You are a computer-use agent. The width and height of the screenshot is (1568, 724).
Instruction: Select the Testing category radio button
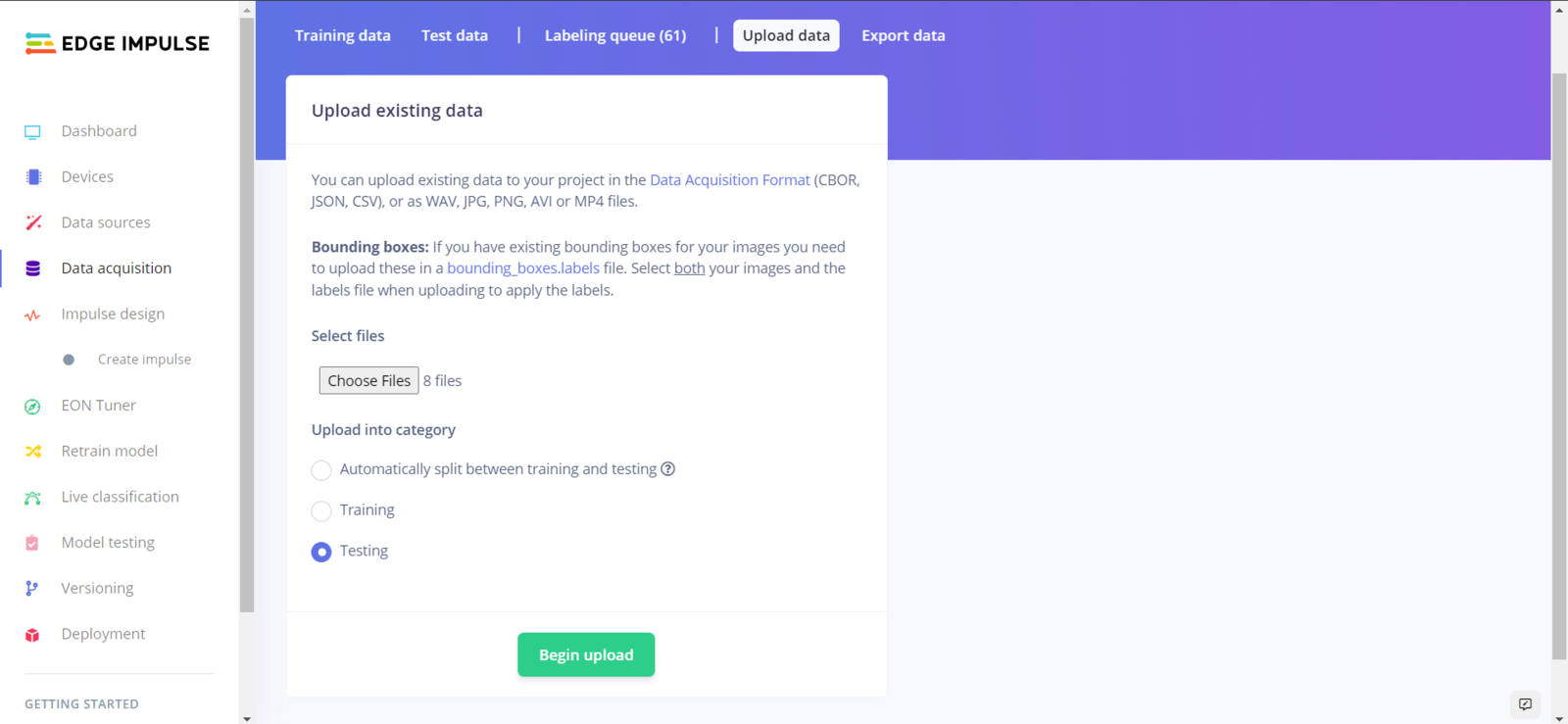(321, 553)
